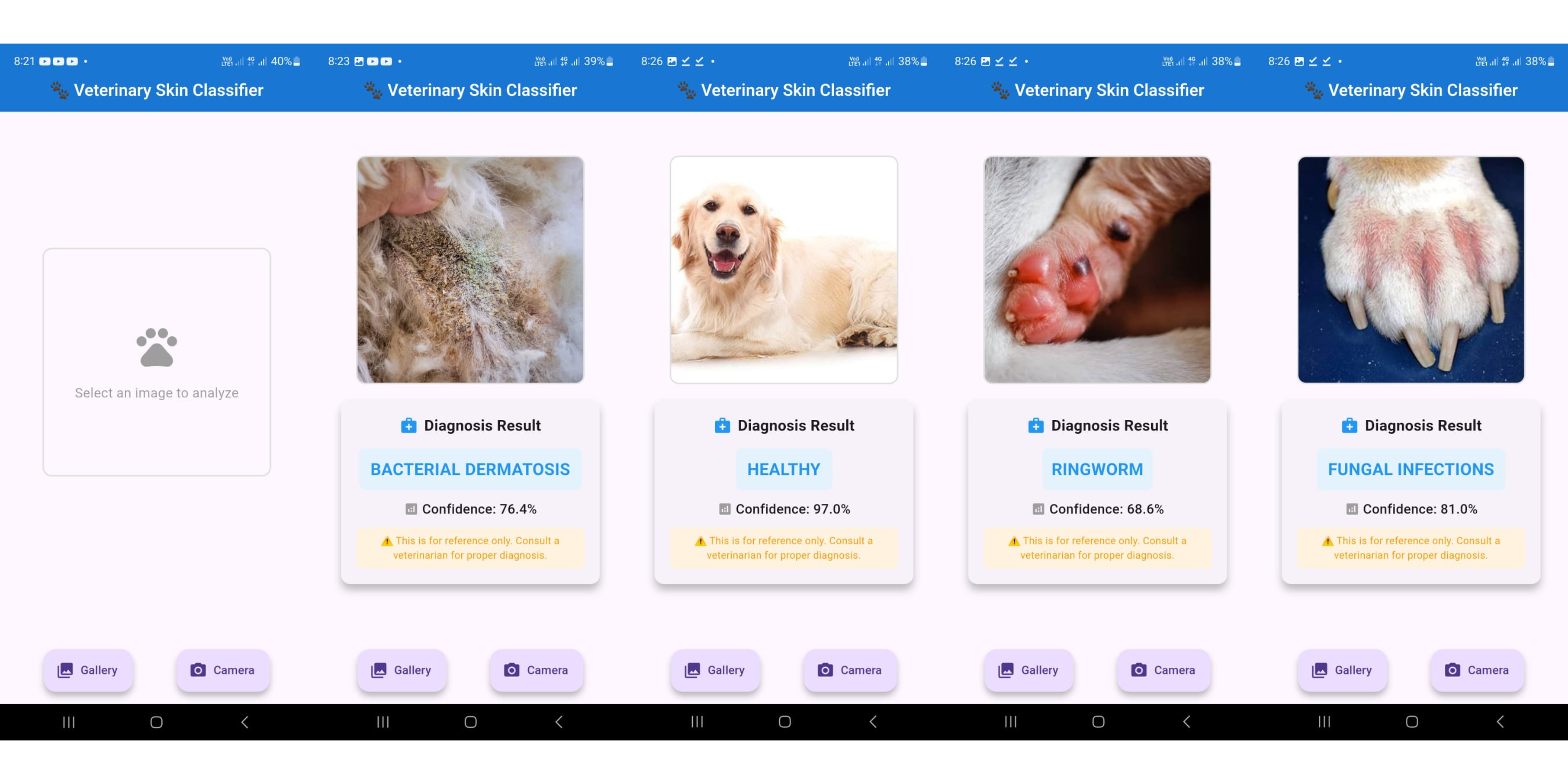The width and height of the screenshot is (1568, 784).
Task: Click the warning triangle icon under Ringworm result
Action: point(1014,541)
